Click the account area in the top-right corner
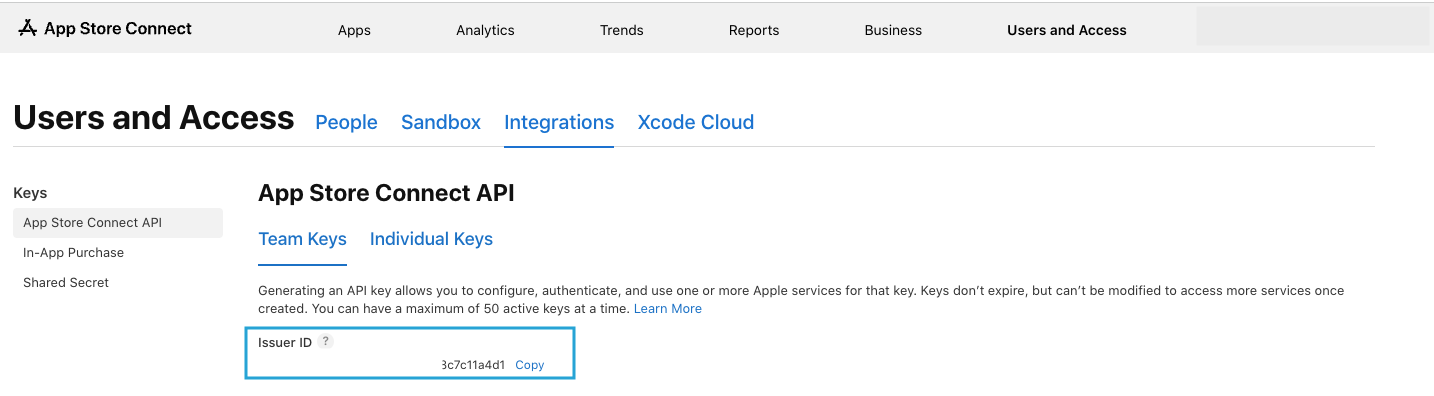 pos(1312,26)
